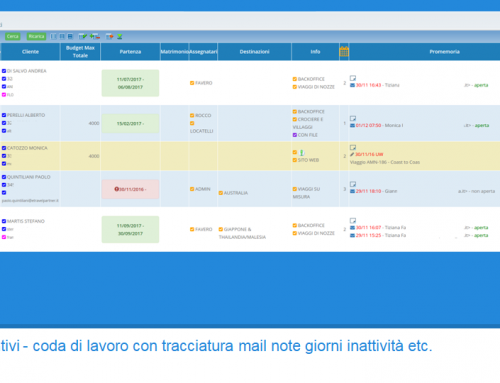Click the Destinazioni column header
This screenshot has width=500, height=383.
[255, 52]
